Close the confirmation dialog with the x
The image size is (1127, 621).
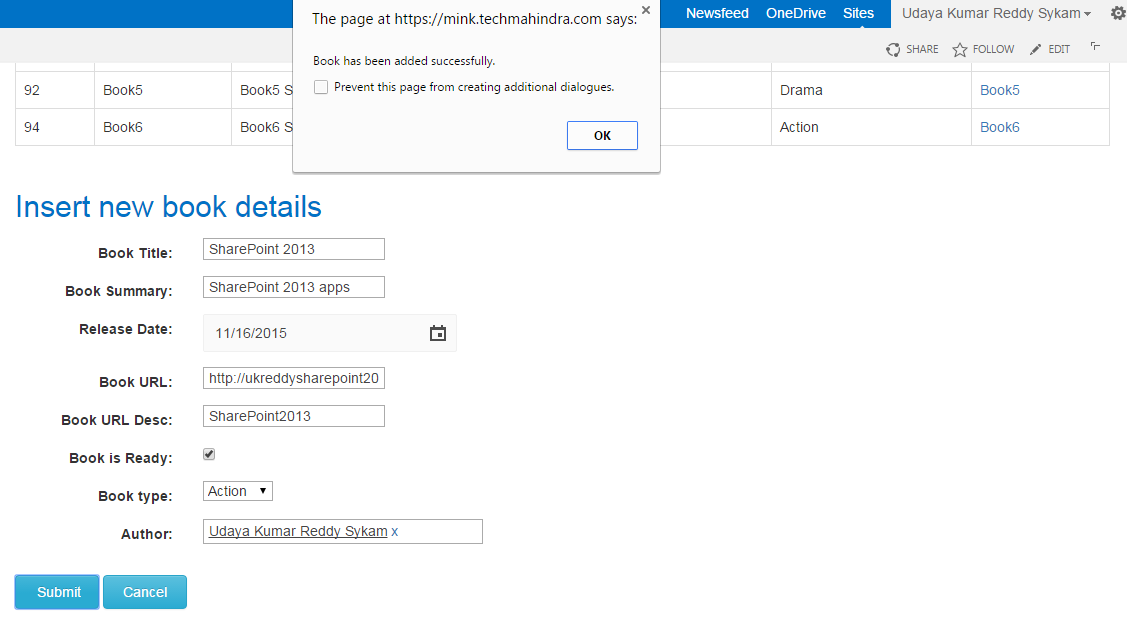click(645, 10)
